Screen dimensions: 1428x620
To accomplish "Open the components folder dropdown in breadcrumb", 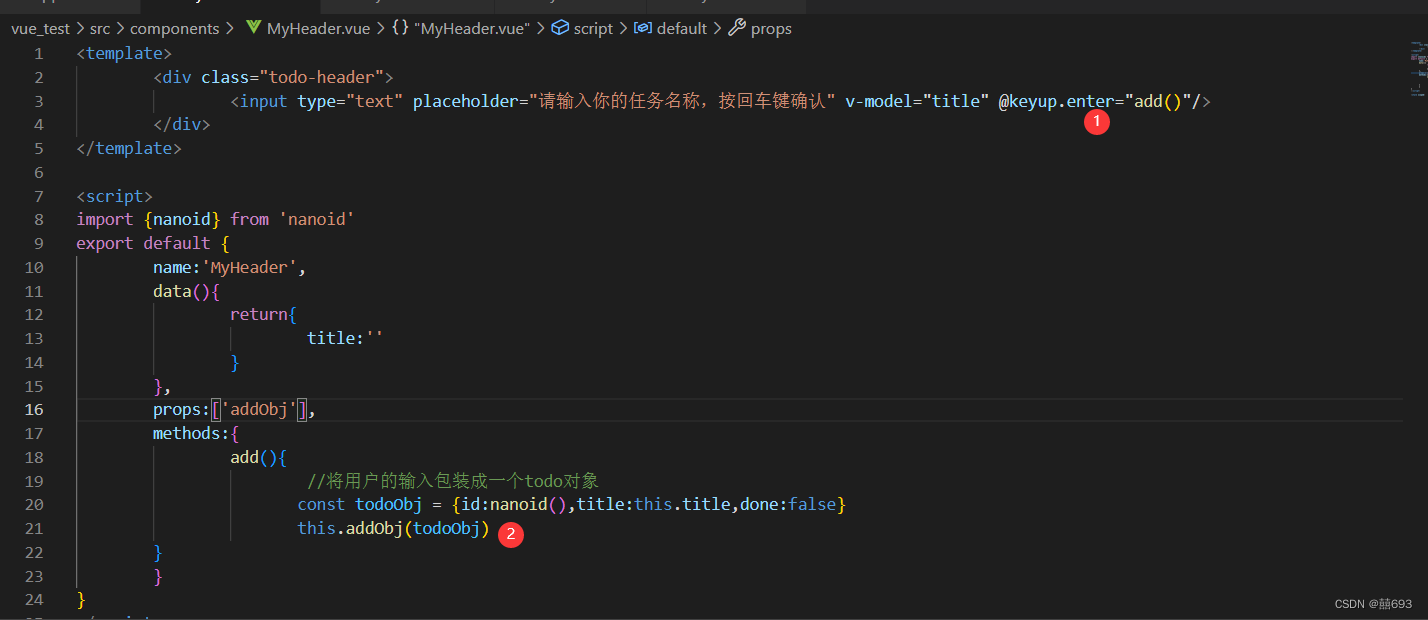I will [x=175, y=28].
